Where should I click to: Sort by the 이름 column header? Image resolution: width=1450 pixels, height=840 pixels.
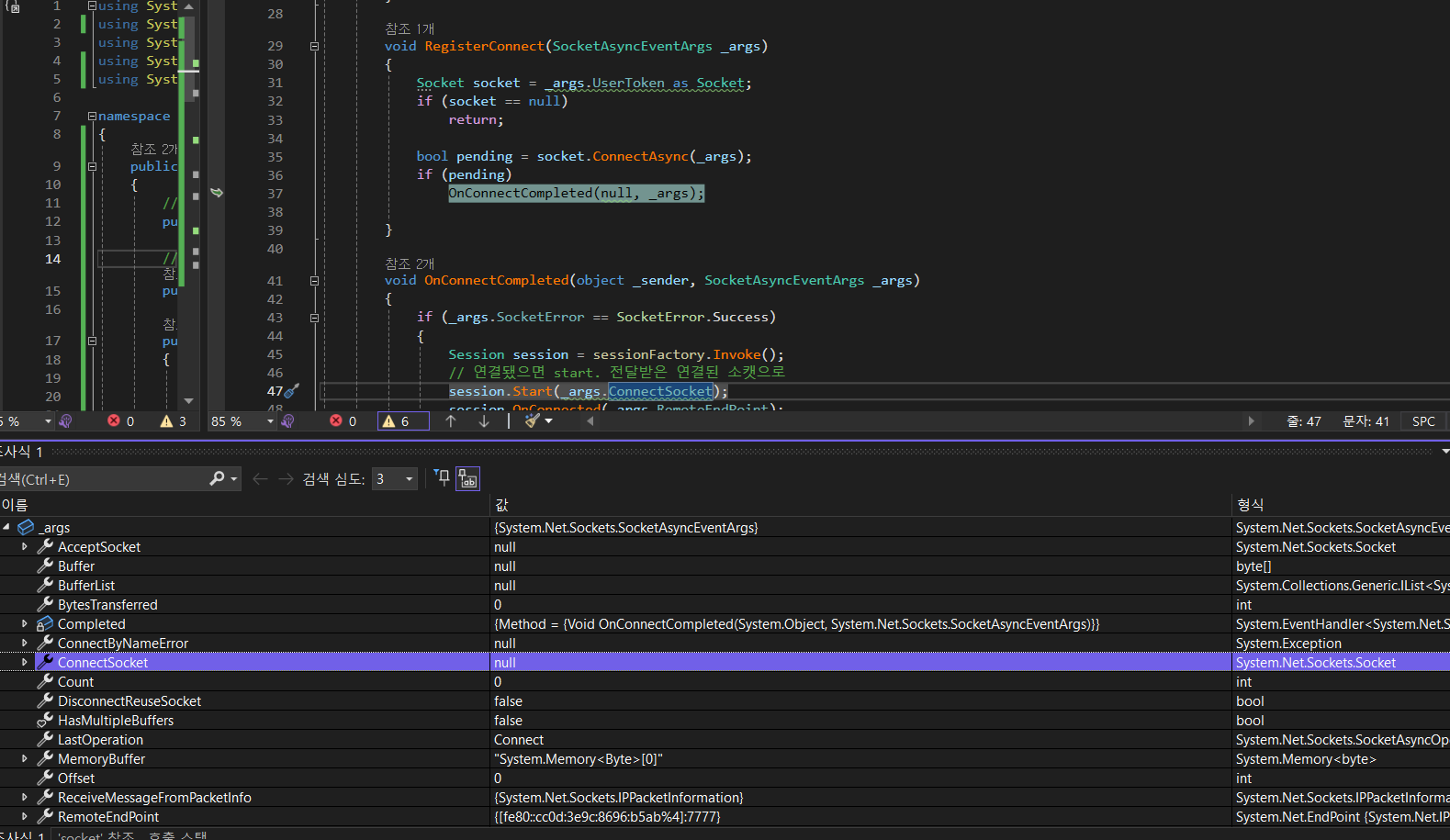244,505
